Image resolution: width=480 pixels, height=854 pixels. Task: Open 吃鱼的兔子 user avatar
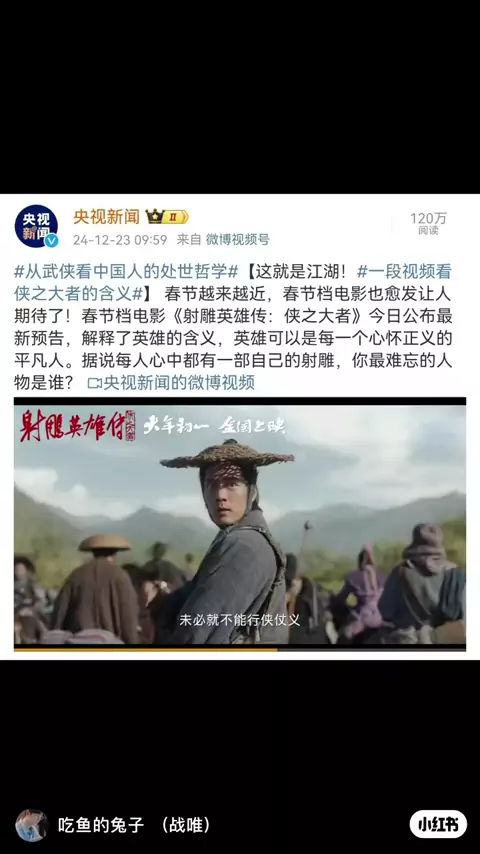[x=32, y=825]
